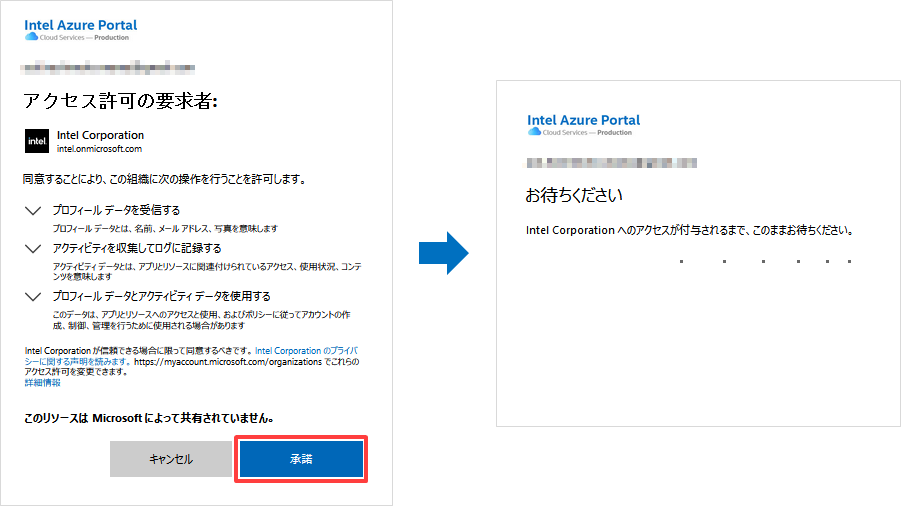This screenshot has width=901, height=506.
Task: Click the Intel logo icon
Action: pyautogui.click(x=37, y=141)
